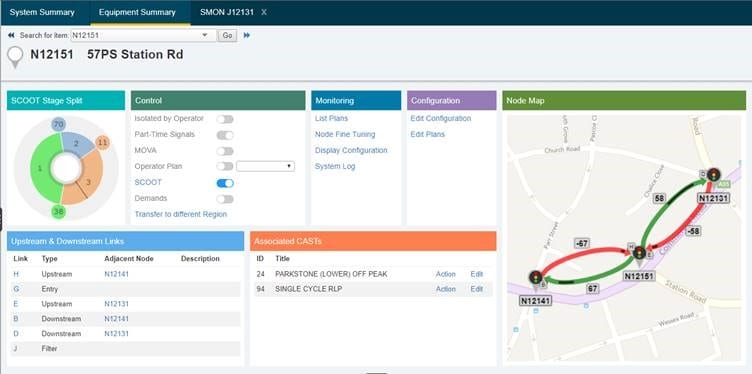Toggle Isolated by Operator switch
Viewport: 752px width, 374px height.
coord(225,119)
